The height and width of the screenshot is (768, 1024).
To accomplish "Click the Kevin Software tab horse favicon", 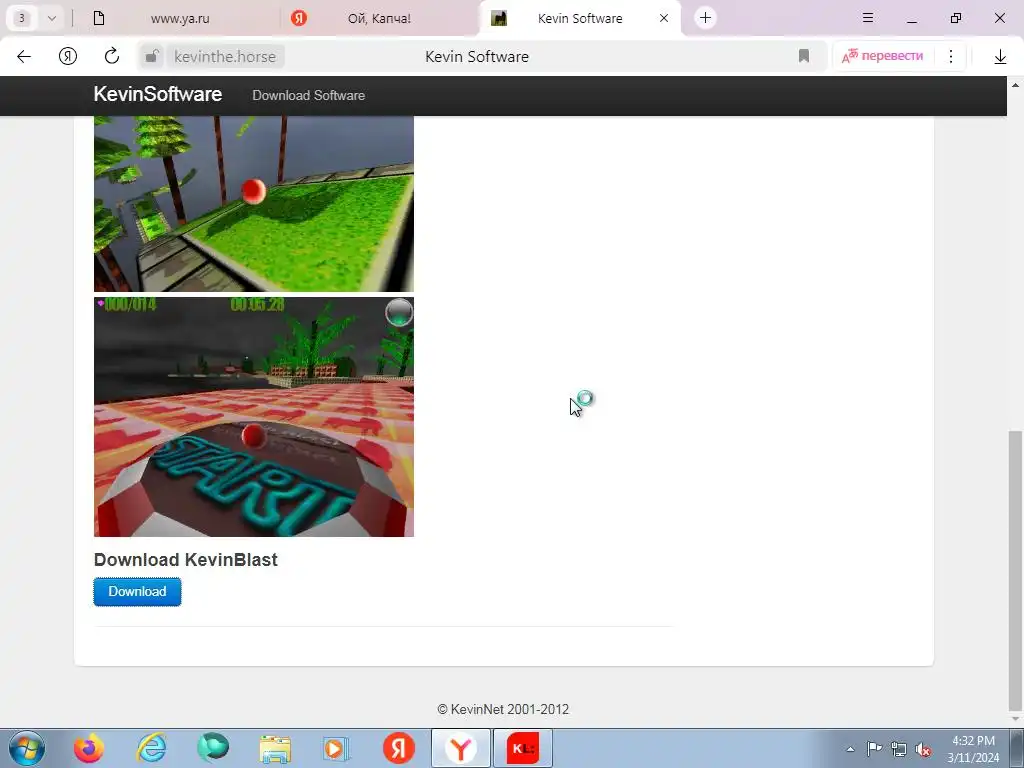I will [x=499, y=18].
